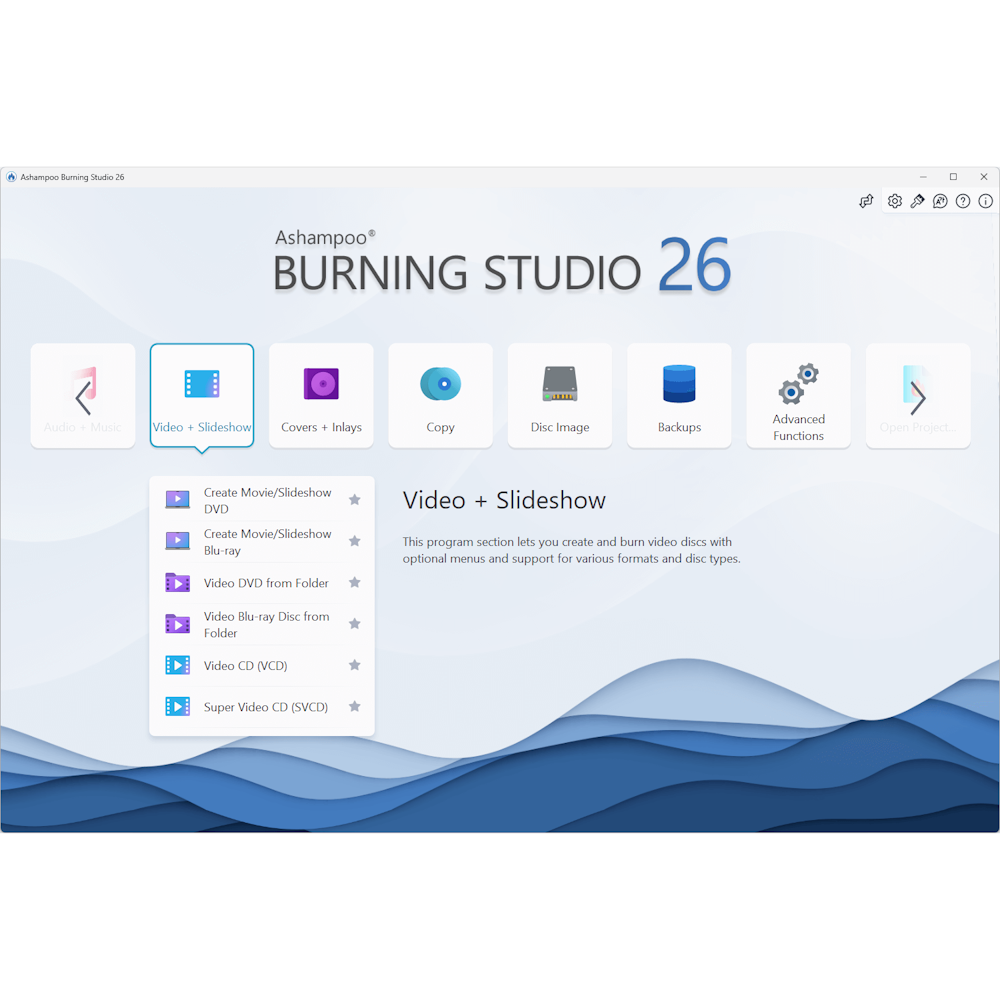This screenshot has width=1000, height=1000.
Task: Choose Video DVD from Folder
Action: pyautogui.click(x=261, y=583)
